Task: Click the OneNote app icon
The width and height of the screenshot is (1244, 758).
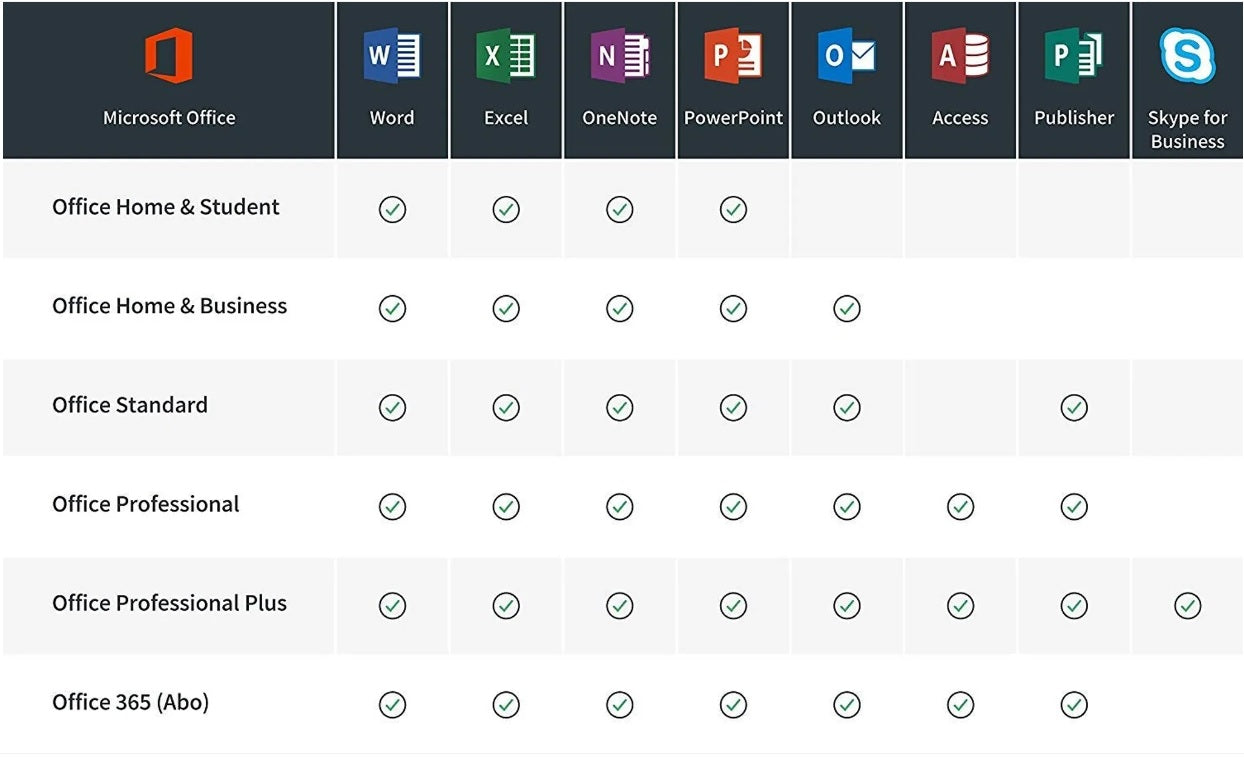Action: 619,55
